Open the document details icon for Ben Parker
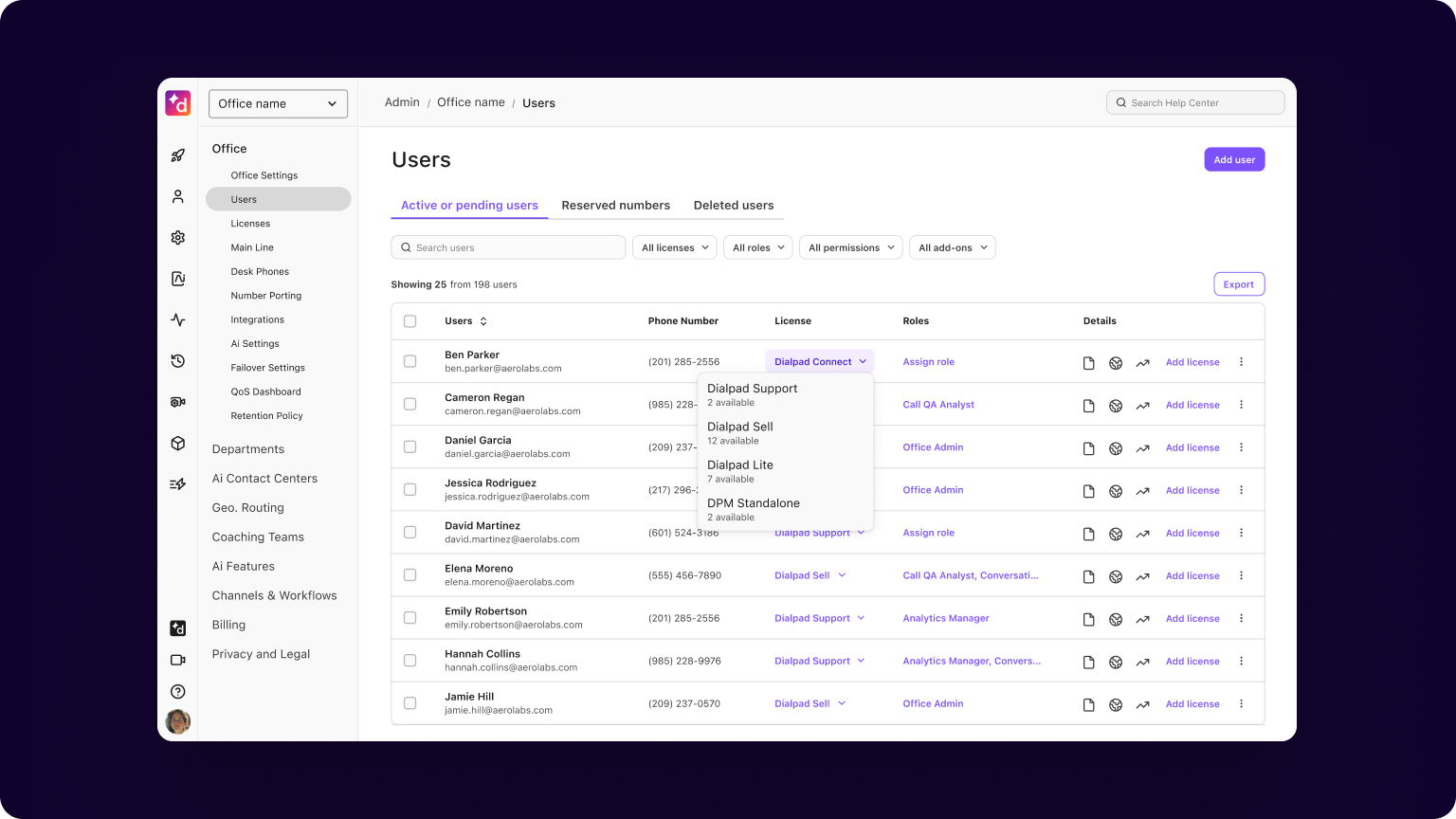1456x819 pixels. [1088, 362]
